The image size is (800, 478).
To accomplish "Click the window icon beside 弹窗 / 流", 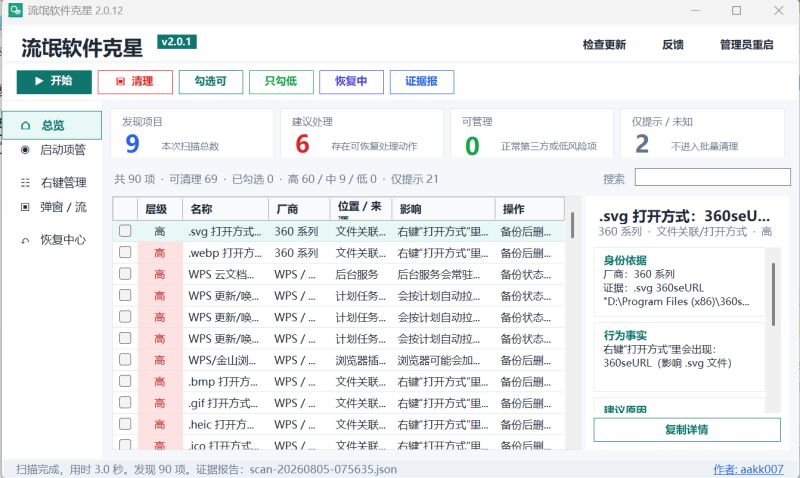I will (25, 207).
